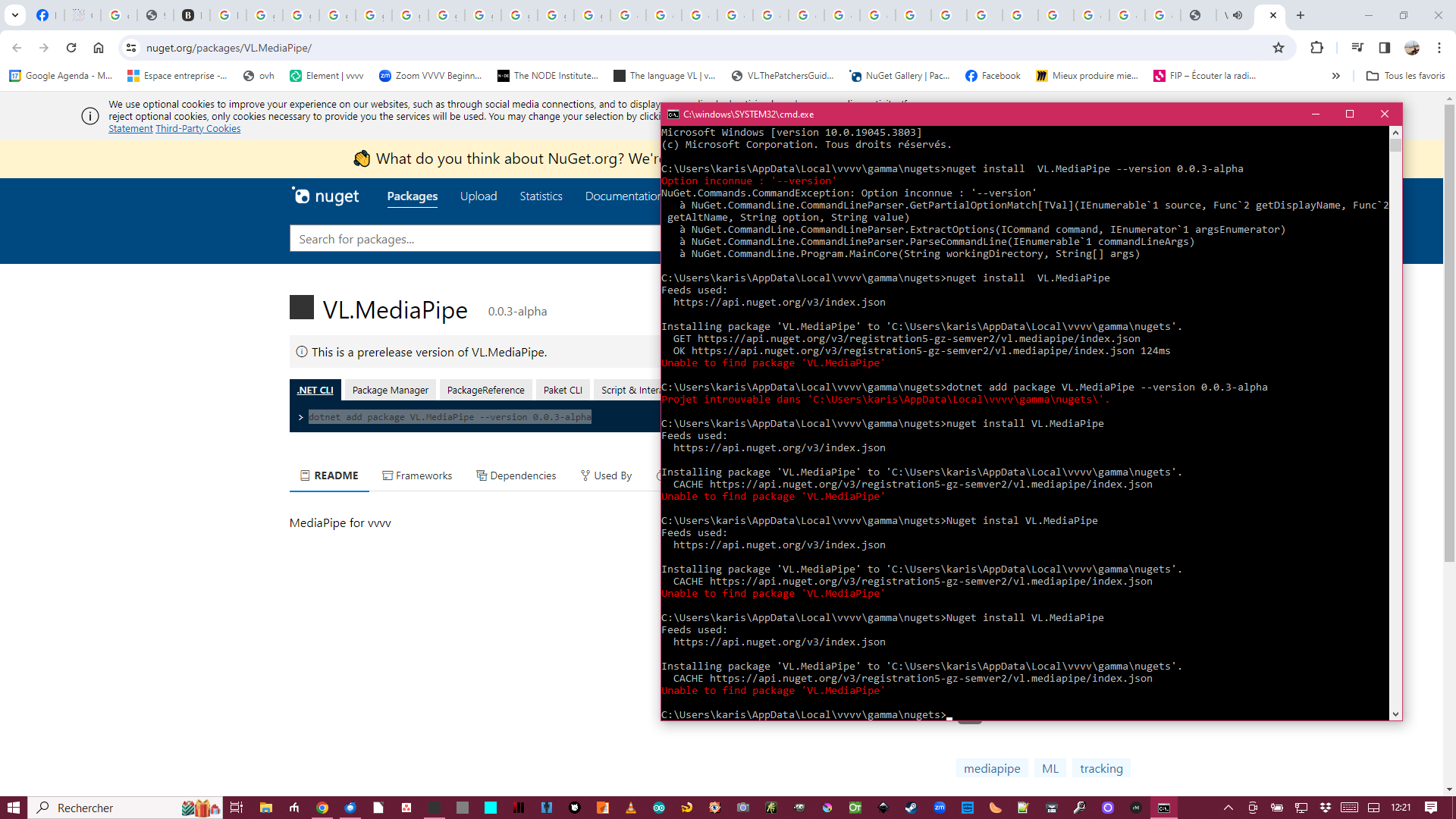Open the Windows Start menu
Image resolution: width=1456 pixels, height=819 pixels.
pos(14,808)
